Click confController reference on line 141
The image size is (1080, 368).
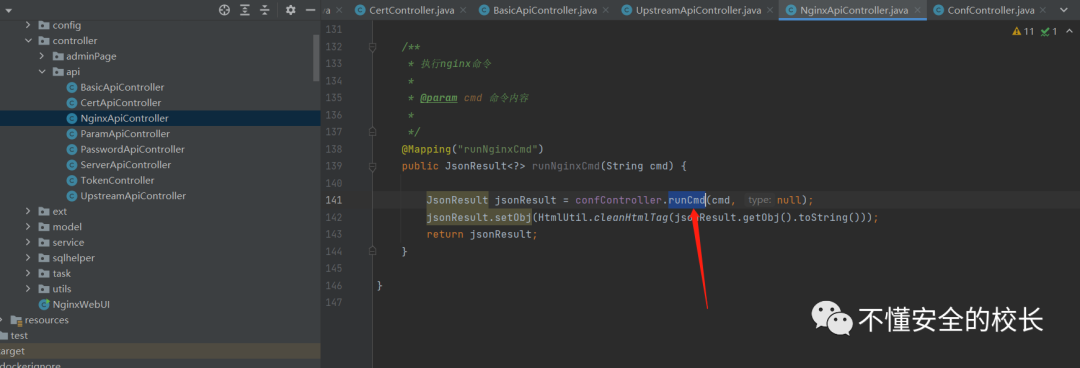click(619, 200)
